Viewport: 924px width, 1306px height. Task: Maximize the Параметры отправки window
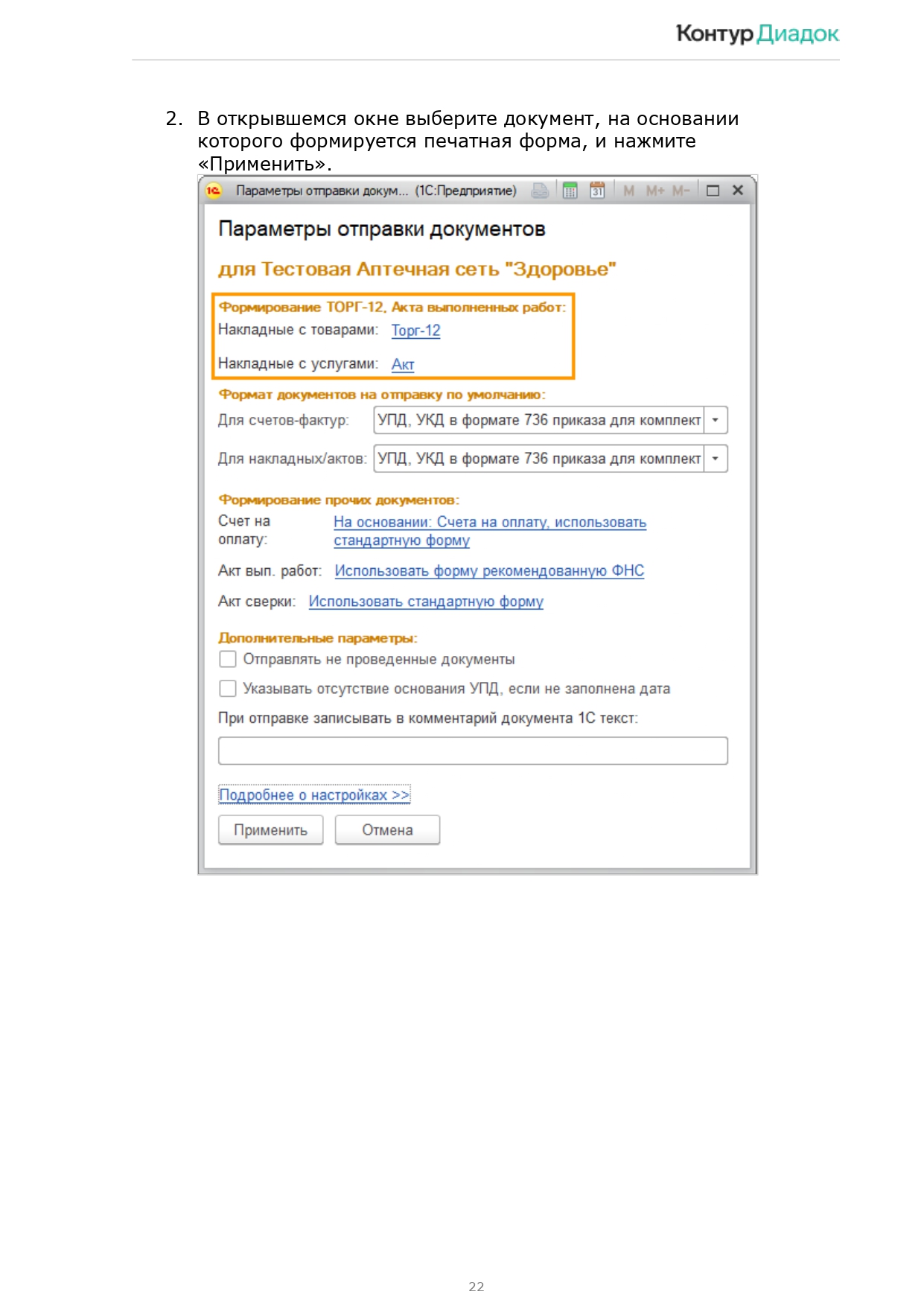point(713,191)
